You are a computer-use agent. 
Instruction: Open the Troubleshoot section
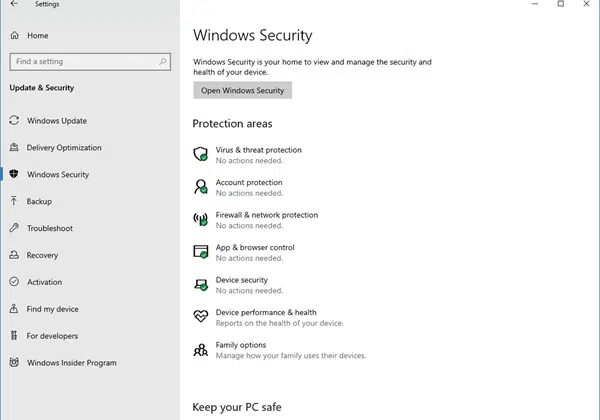pos(50,228)
